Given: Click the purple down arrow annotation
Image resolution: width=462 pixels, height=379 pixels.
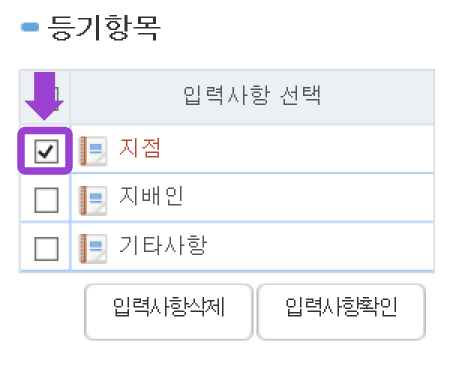Looking at the screenshot, I should pos(44,96).
